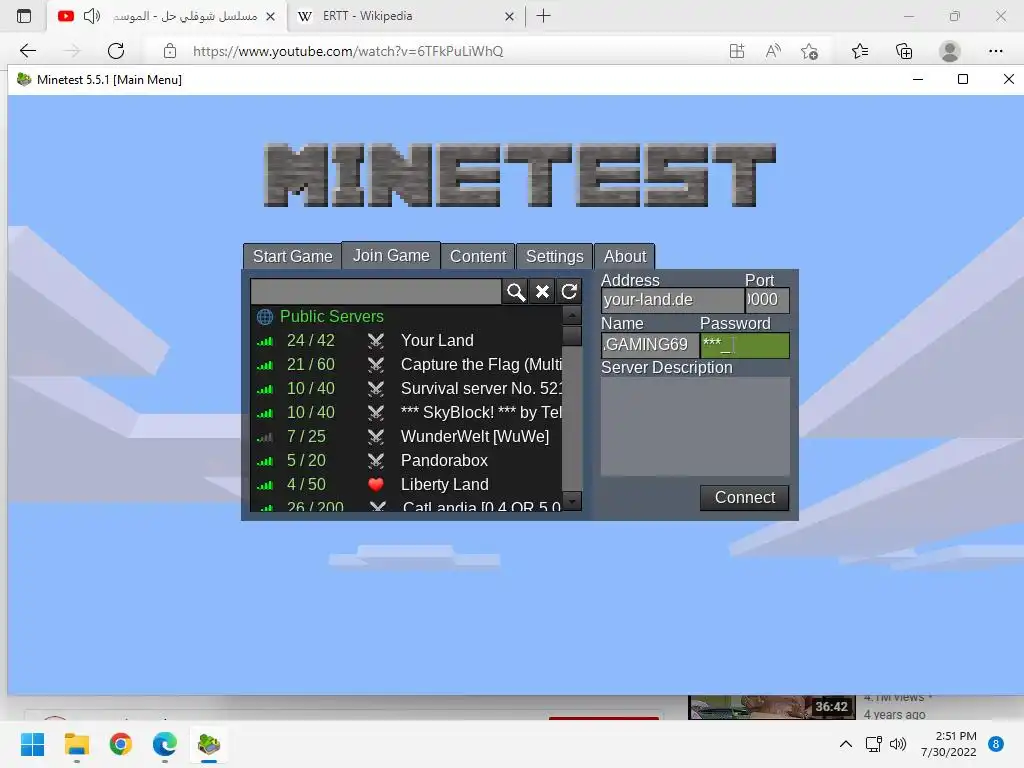This screenshot has width=1024, height=768.
Task: Open Edge Favorites list icon
Action: (x=860, y=51)
